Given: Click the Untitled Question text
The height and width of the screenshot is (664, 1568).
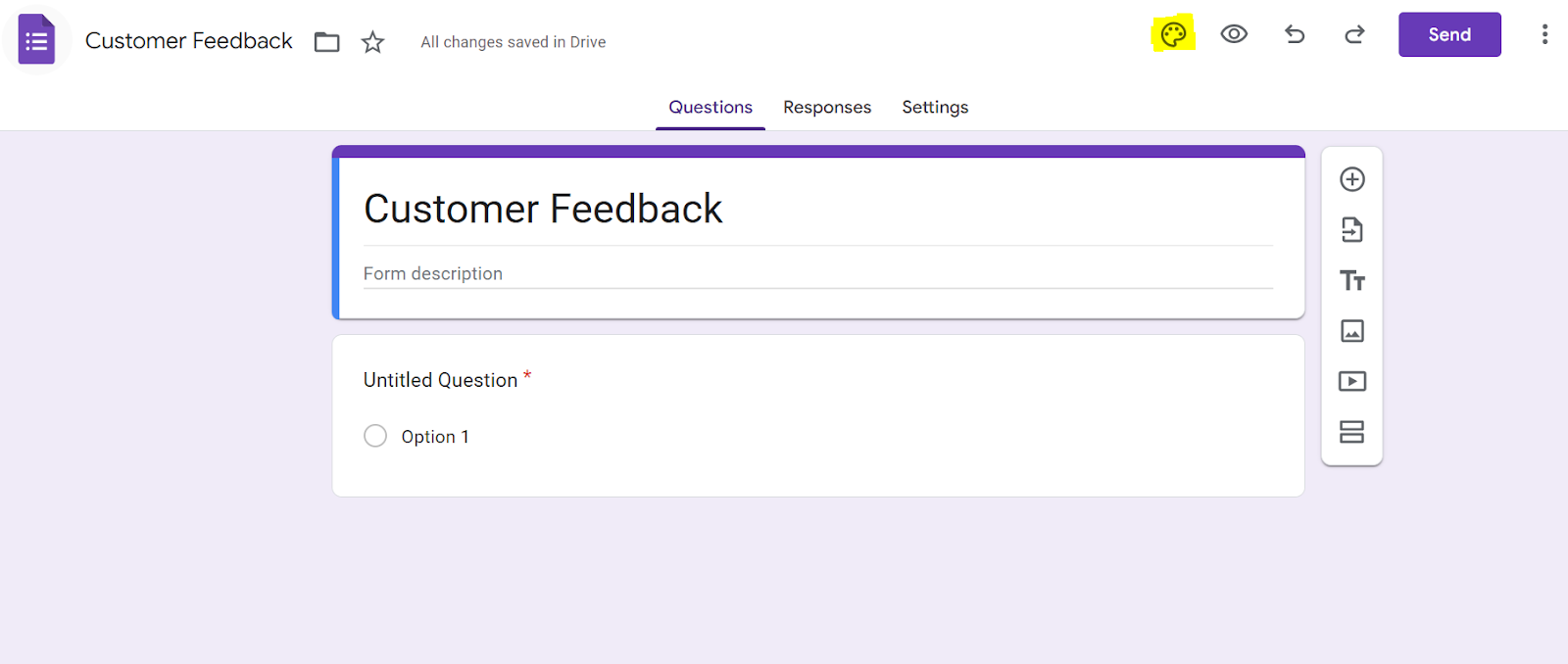Looking at the screenshot, I should coord(440,380).
